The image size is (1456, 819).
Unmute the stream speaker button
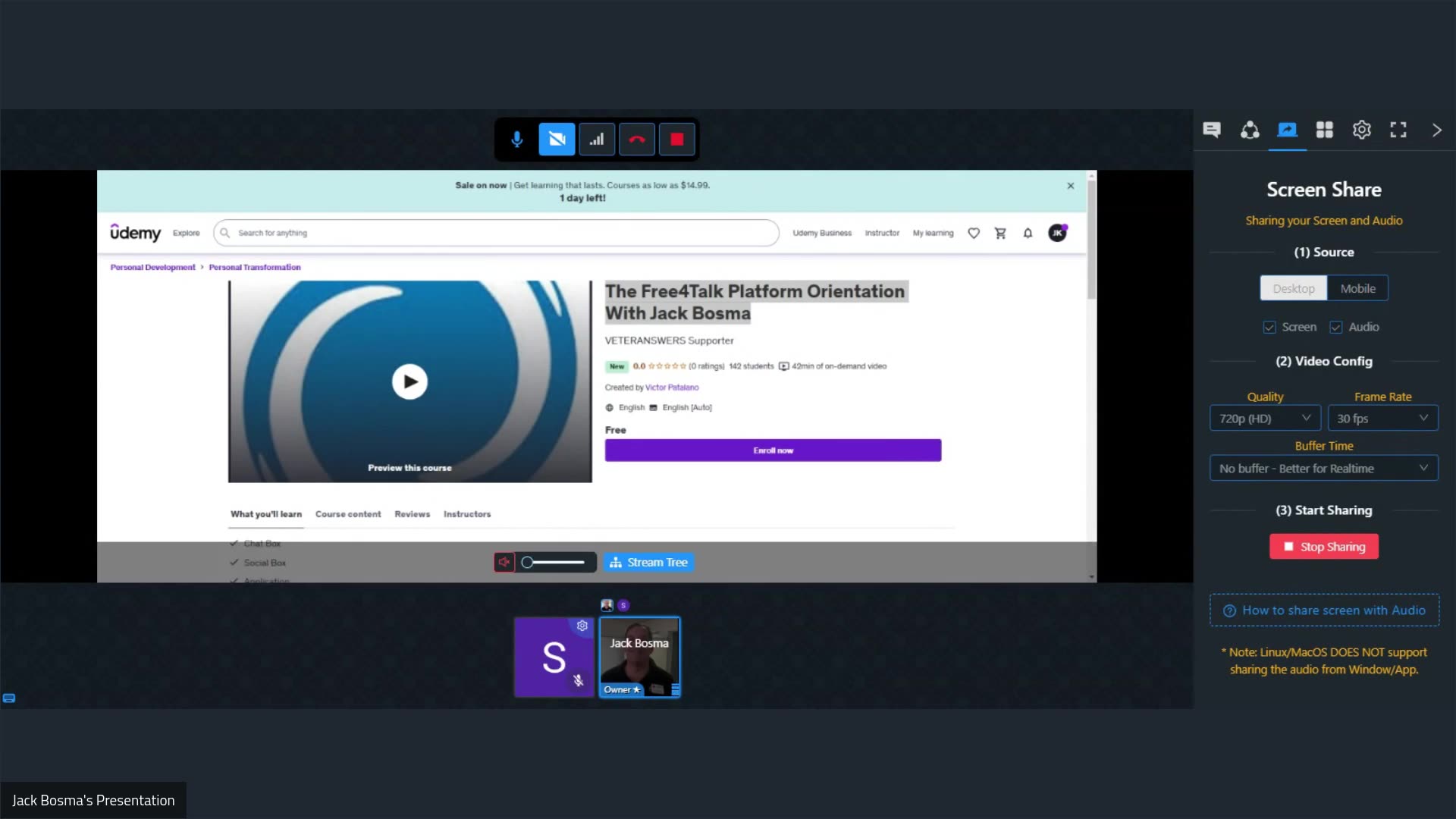(504, 563)
